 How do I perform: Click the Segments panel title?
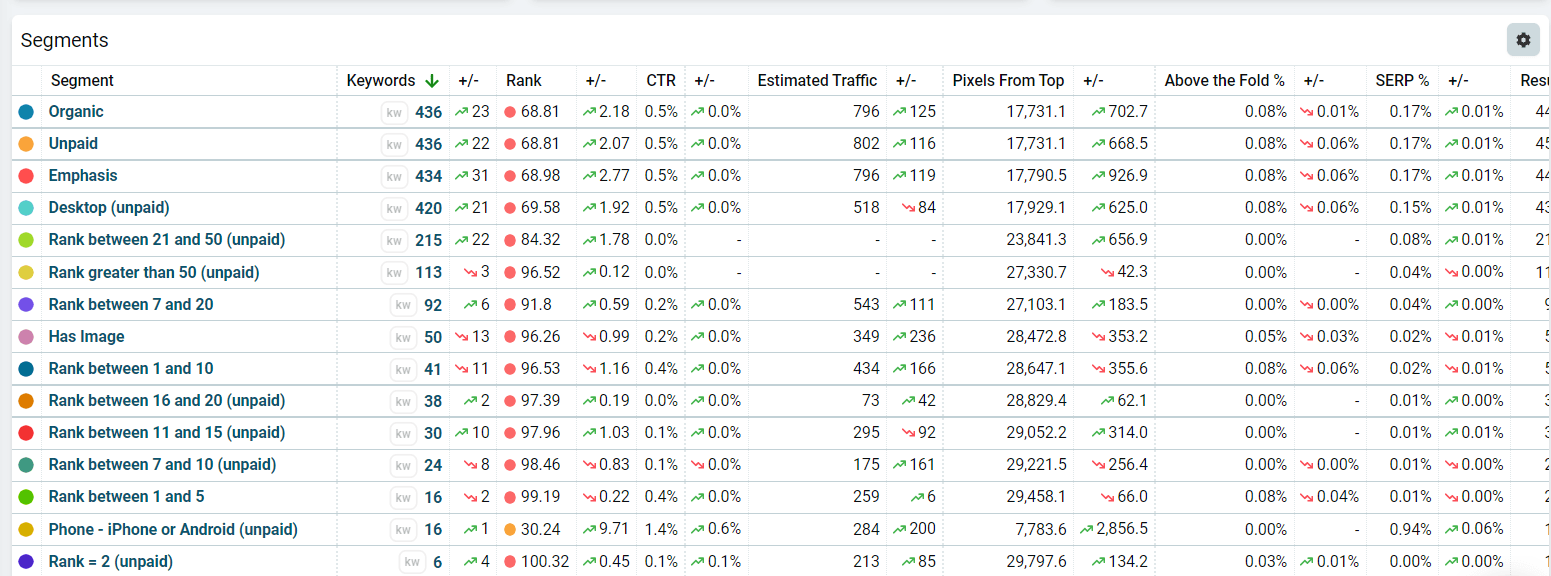click(65, 41)
